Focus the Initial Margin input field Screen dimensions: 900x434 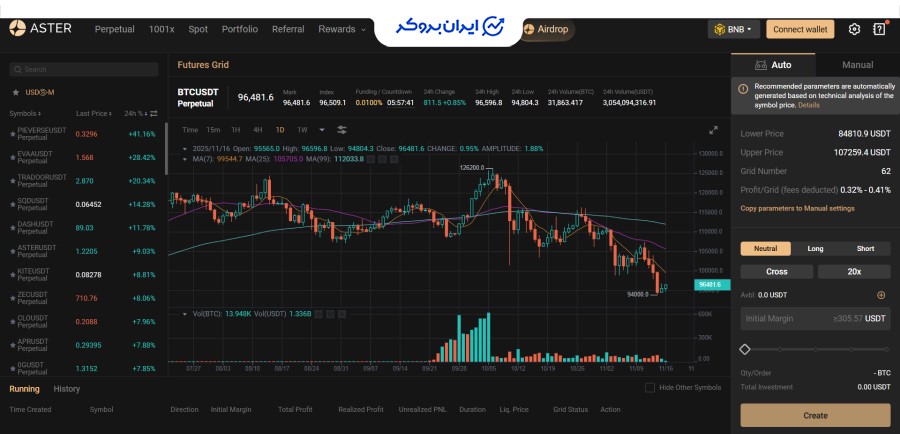point(815,319)
